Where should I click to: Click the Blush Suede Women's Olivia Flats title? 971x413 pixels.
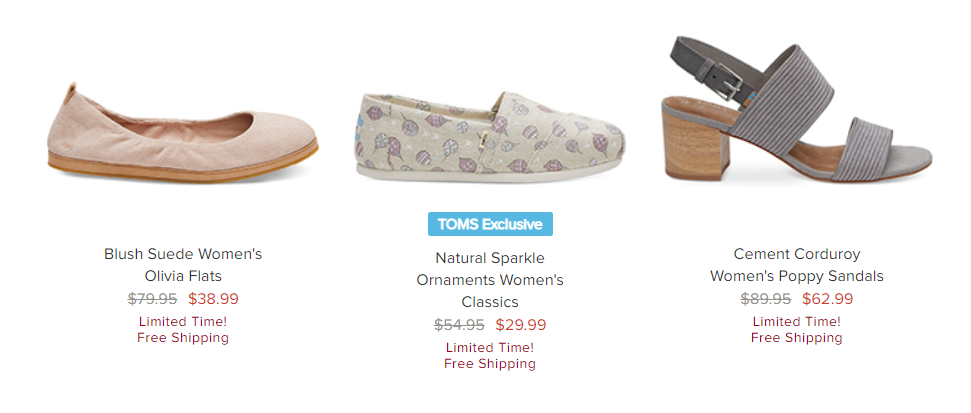pyautogui.click(x=183, y=265)
